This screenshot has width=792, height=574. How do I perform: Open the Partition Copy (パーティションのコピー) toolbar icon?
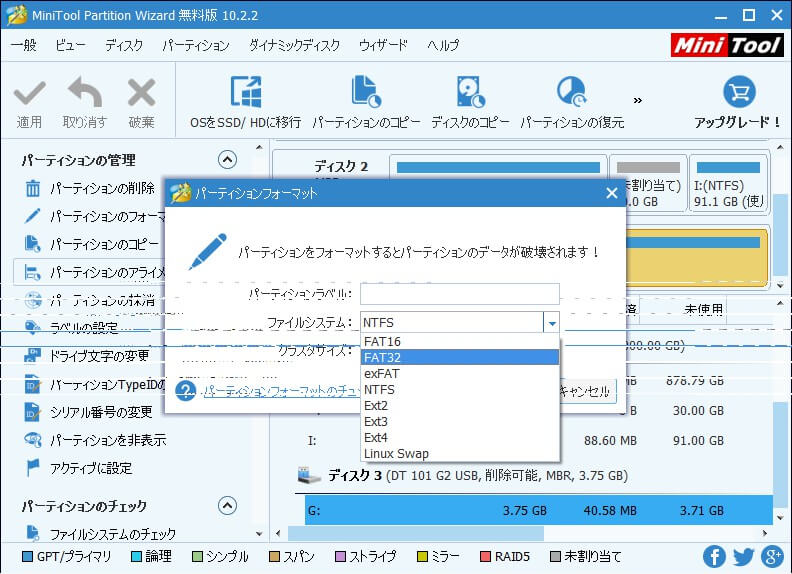[366, 92]
